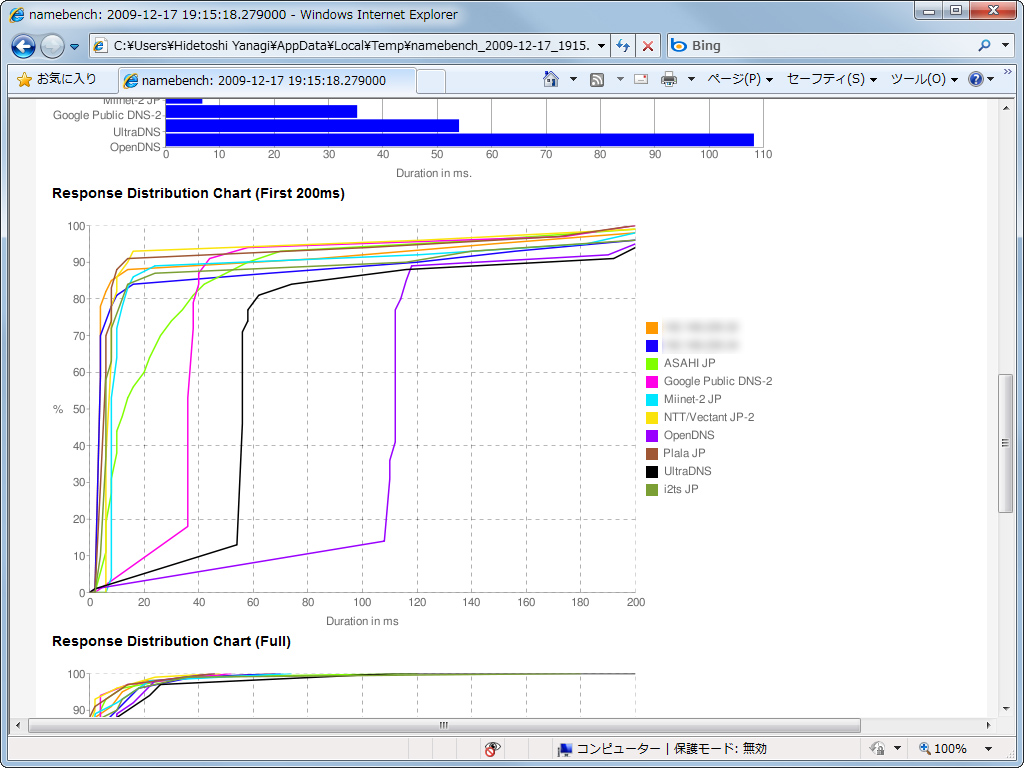1024x768 pixels.
Task: Click the UltraDNS bar chart label
Action: point(136,132)
